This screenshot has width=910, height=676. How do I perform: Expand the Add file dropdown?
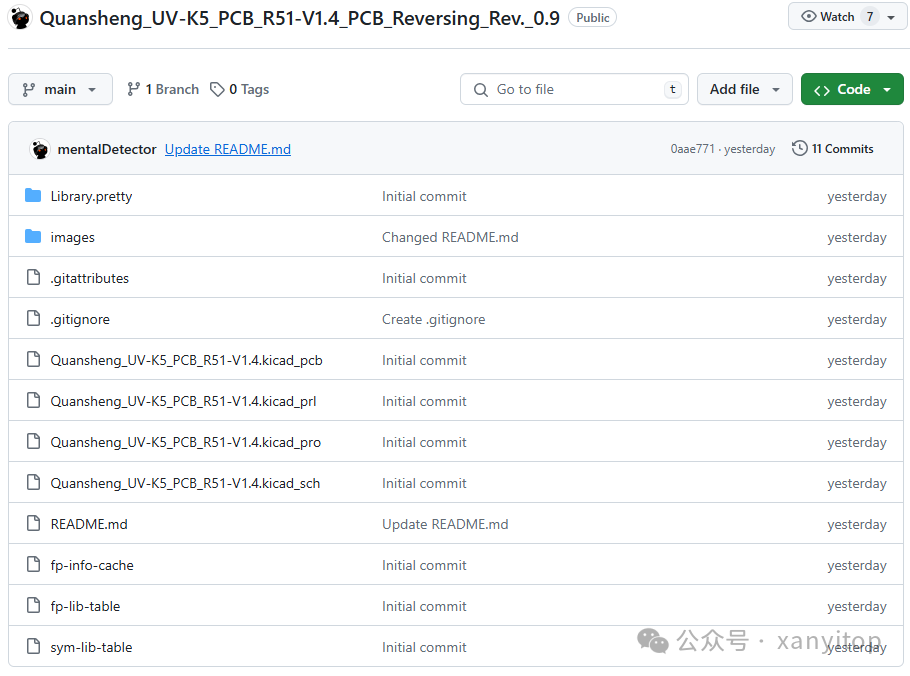(744, 89)
